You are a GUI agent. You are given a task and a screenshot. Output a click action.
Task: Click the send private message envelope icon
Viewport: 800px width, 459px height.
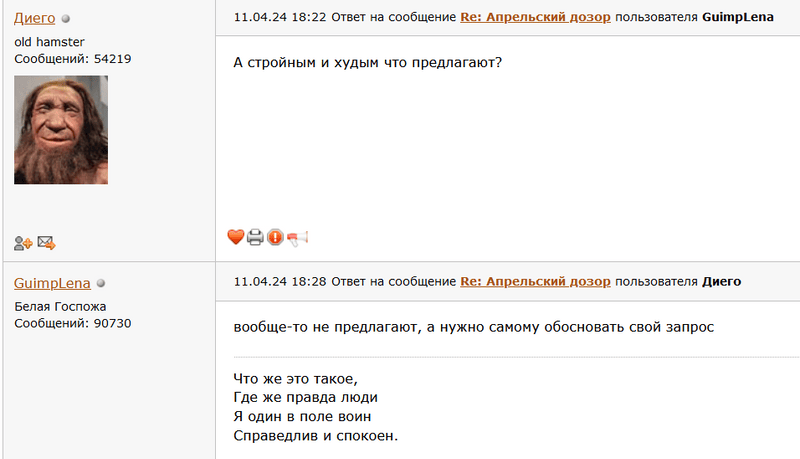46,242
